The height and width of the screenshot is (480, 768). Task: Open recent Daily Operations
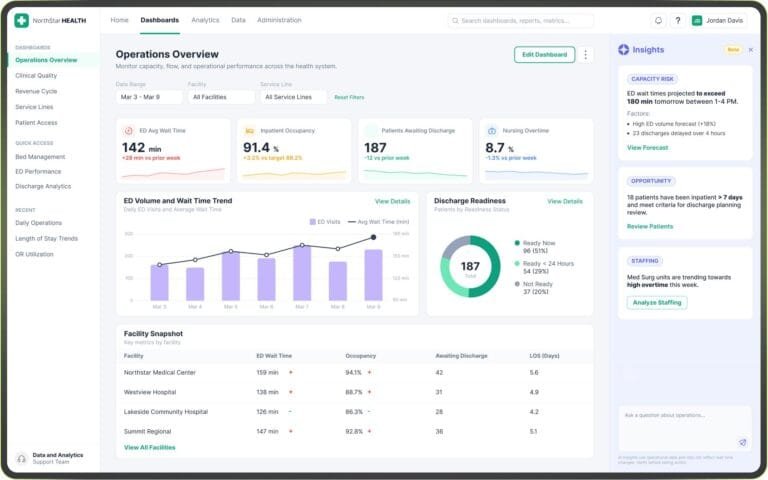click(38, 223)
